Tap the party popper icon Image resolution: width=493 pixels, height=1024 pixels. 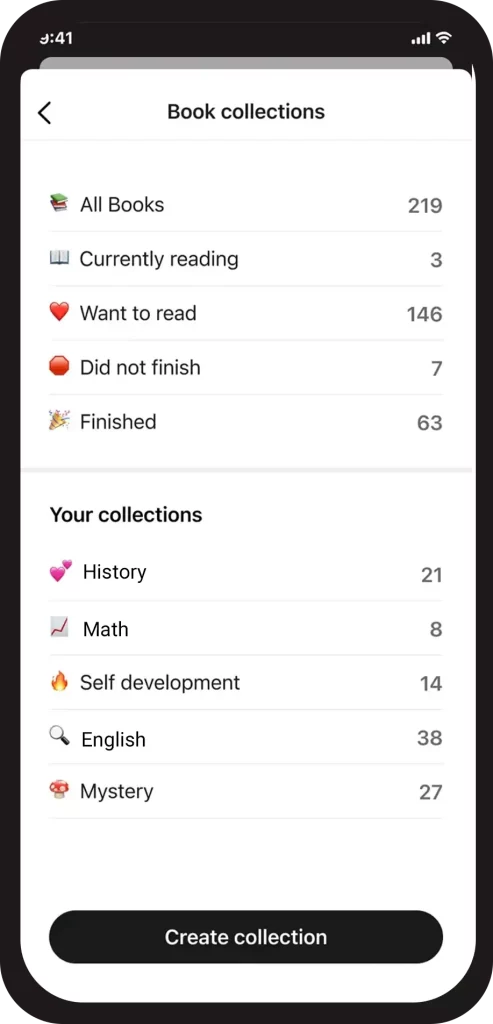(x=59, y=421)
